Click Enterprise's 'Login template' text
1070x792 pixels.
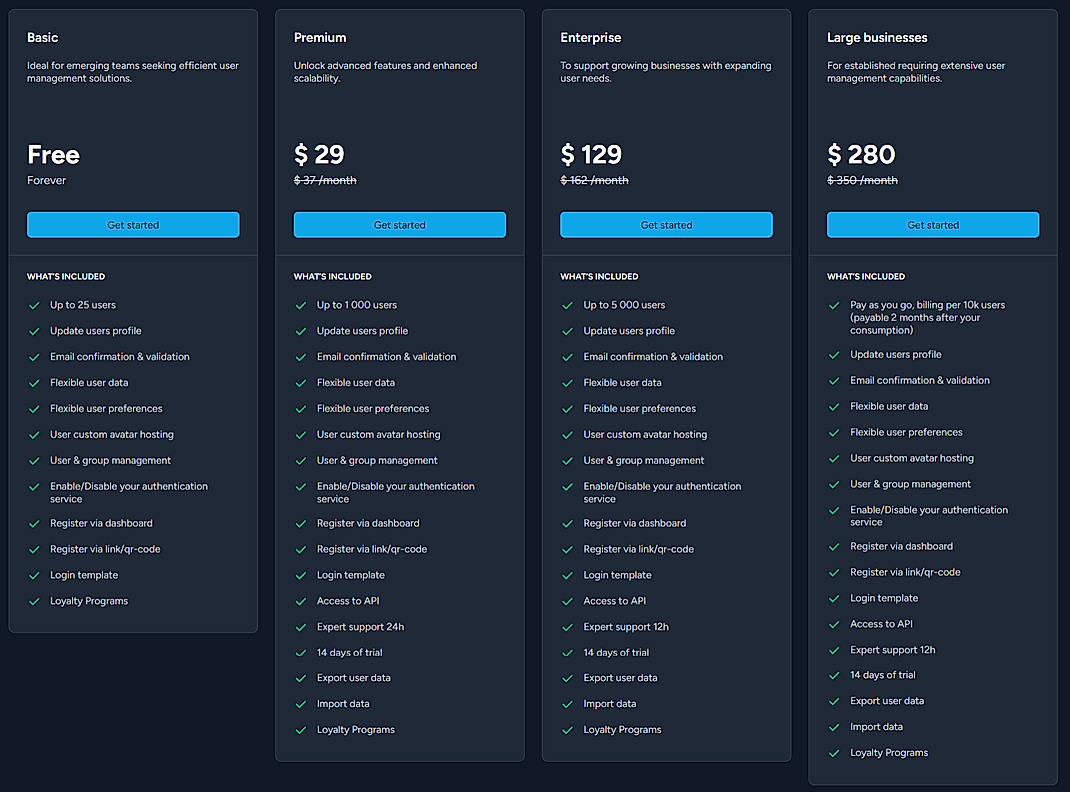(x=618, y=575)
